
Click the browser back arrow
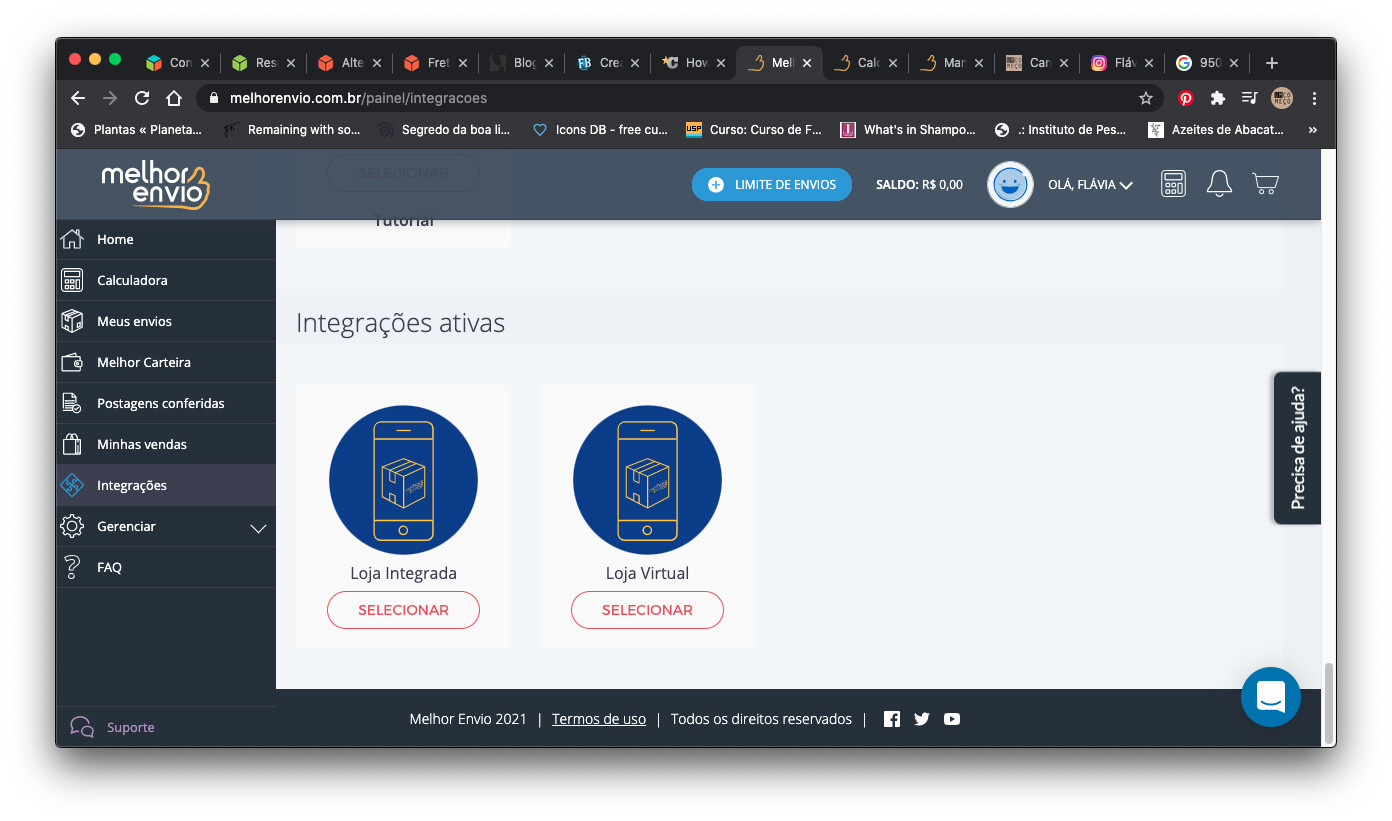pos(78,98)
